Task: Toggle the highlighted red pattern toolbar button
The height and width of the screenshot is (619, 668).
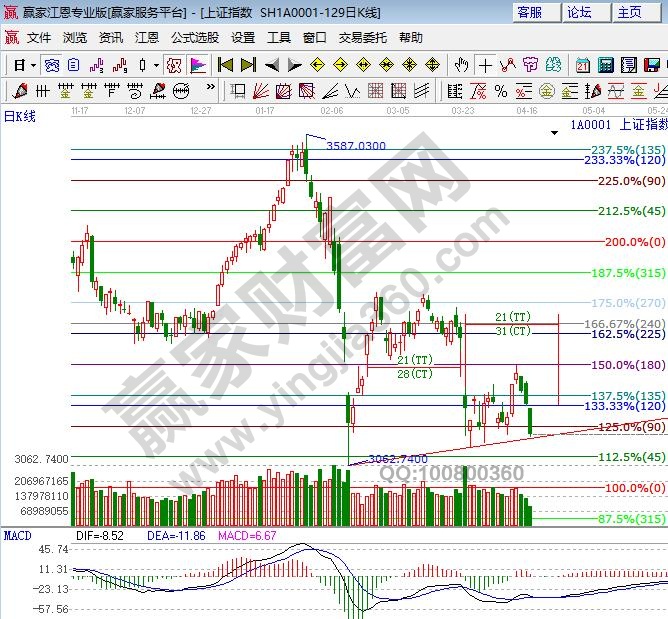Action: (174, 65)
